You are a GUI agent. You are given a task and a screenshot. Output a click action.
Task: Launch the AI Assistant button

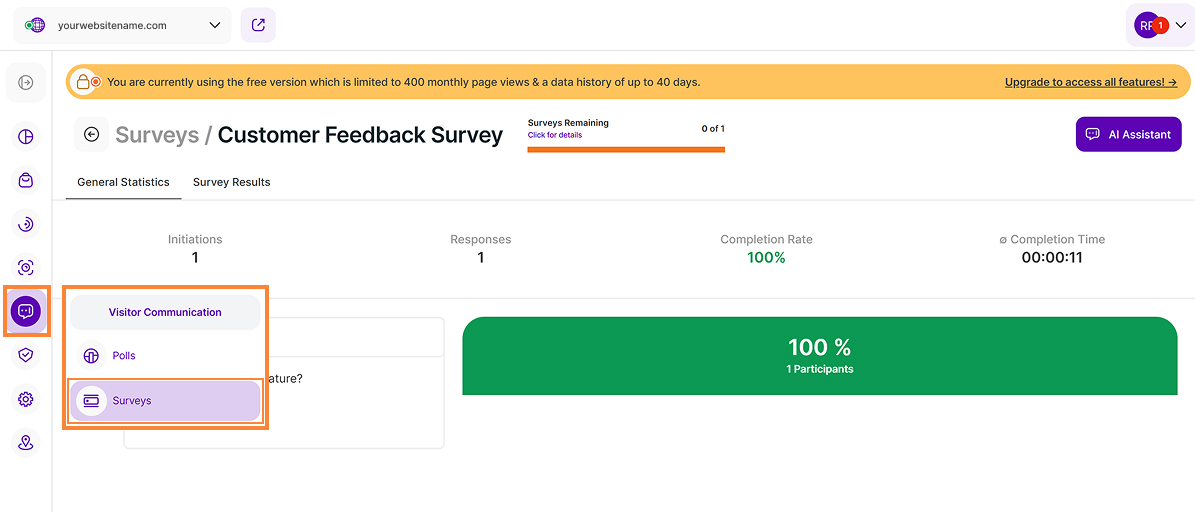1129,134
